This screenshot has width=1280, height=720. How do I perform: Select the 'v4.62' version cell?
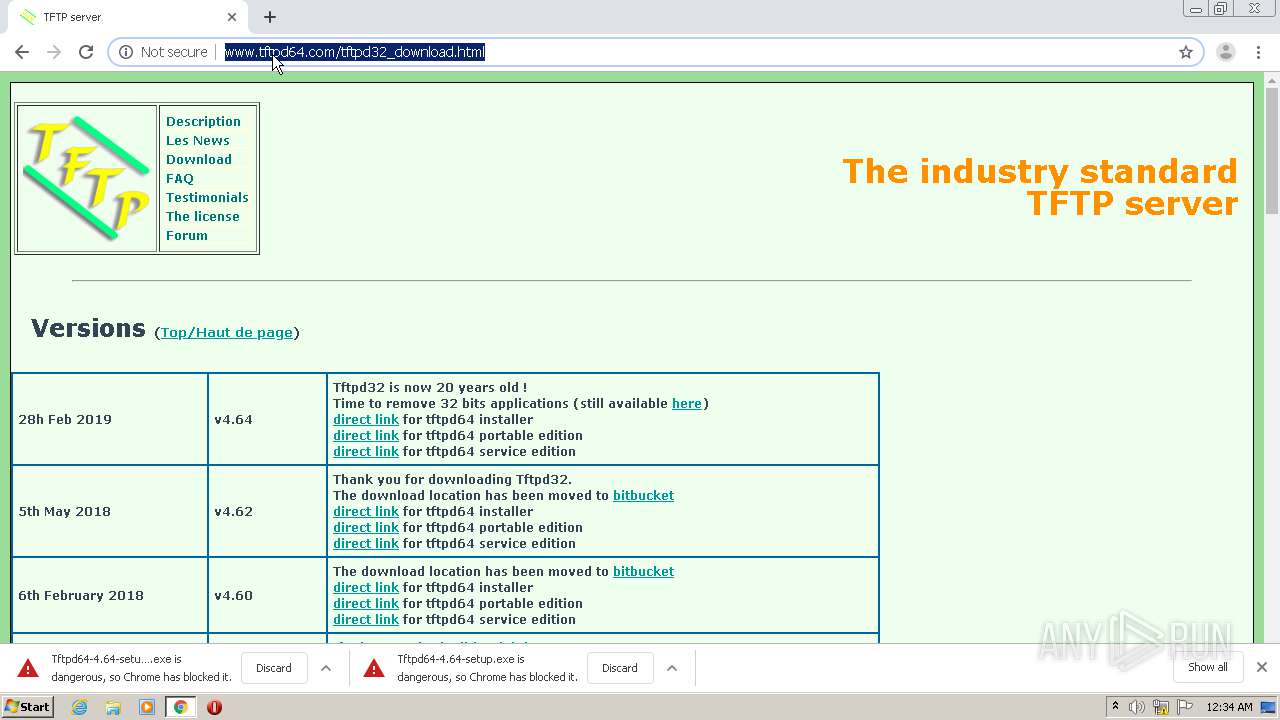(267, 511)
